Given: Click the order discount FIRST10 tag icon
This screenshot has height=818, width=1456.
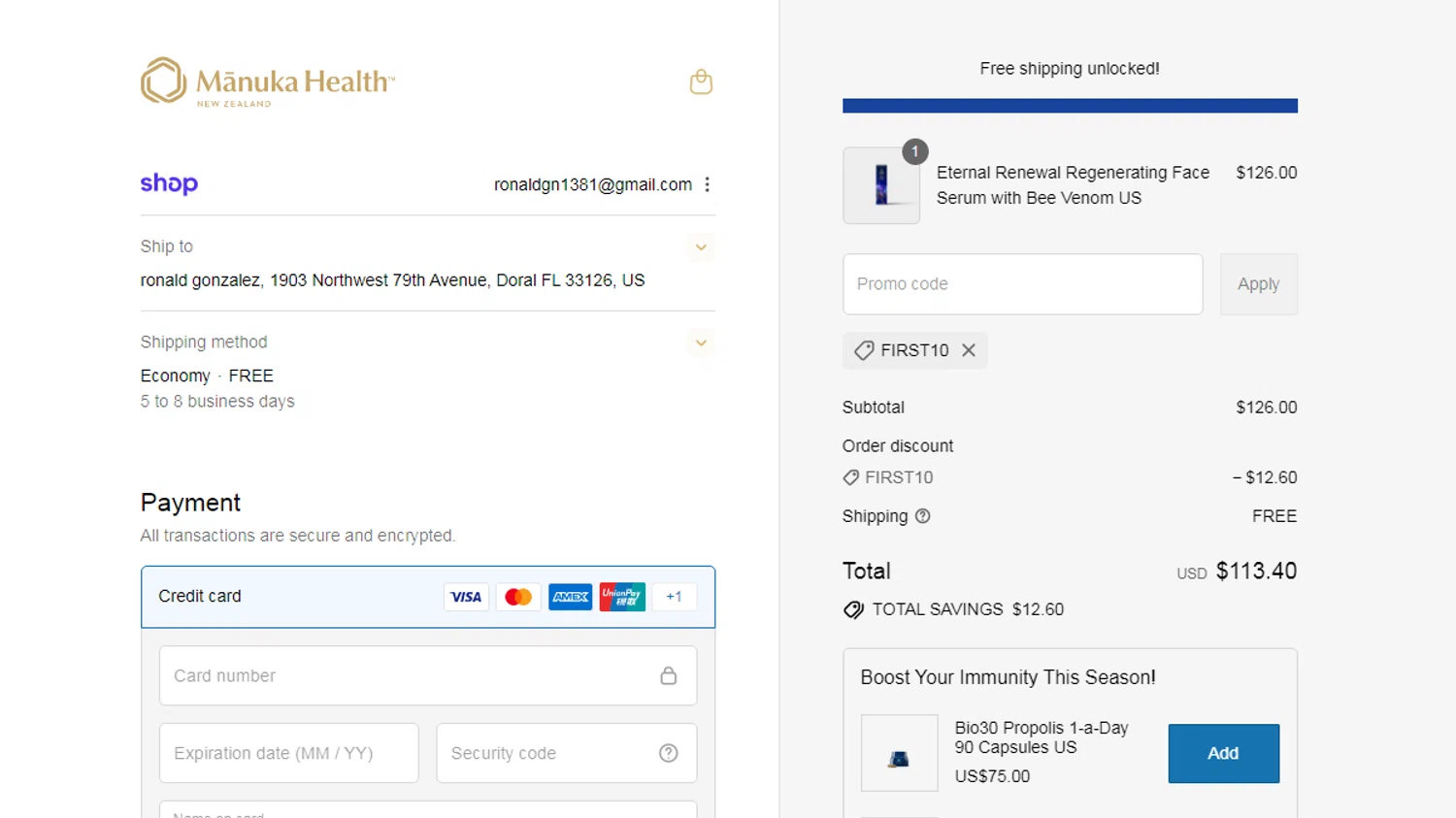Looking at the screenshot, I should [850, 477].
